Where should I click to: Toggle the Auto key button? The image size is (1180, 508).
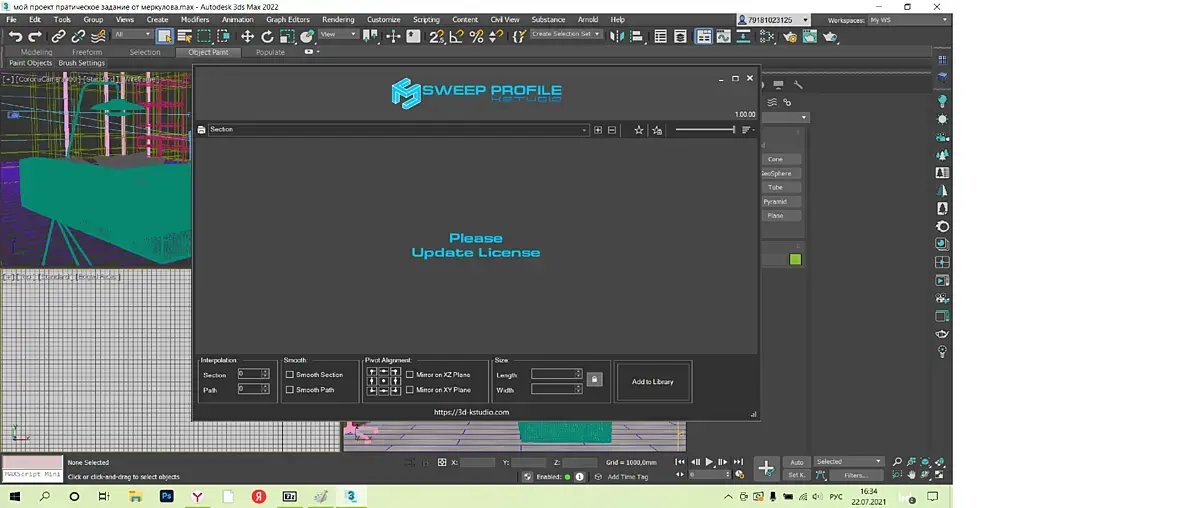[x=796, y=462]
